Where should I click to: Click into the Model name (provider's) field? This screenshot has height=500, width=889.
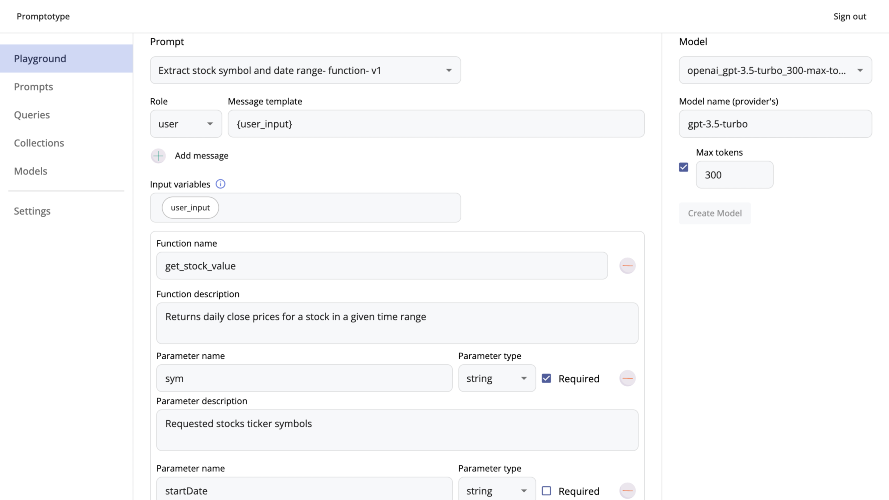(x=775, y=124)
